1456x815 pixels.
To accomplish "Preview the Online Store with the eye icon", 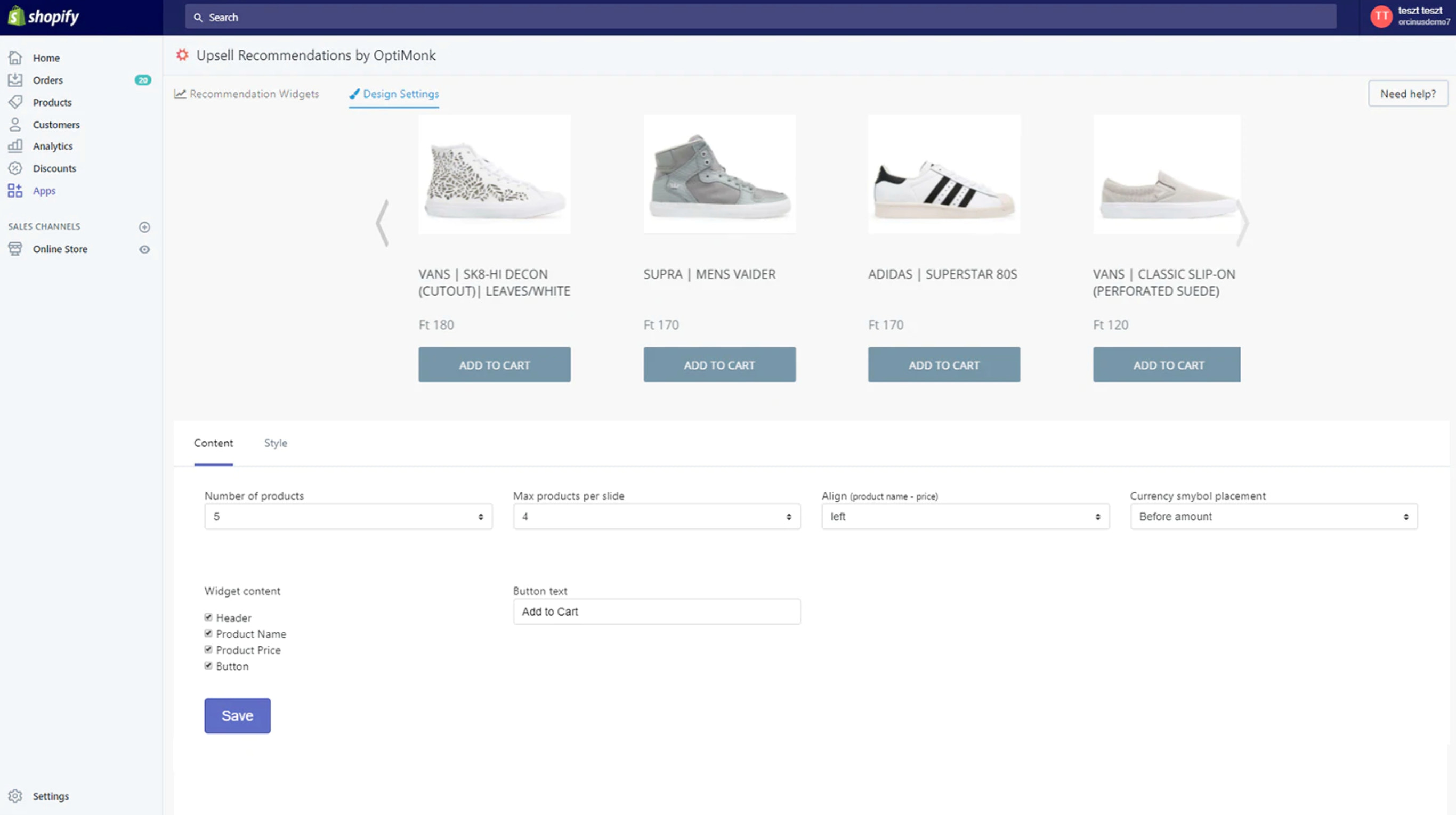I will click(145, 249).
